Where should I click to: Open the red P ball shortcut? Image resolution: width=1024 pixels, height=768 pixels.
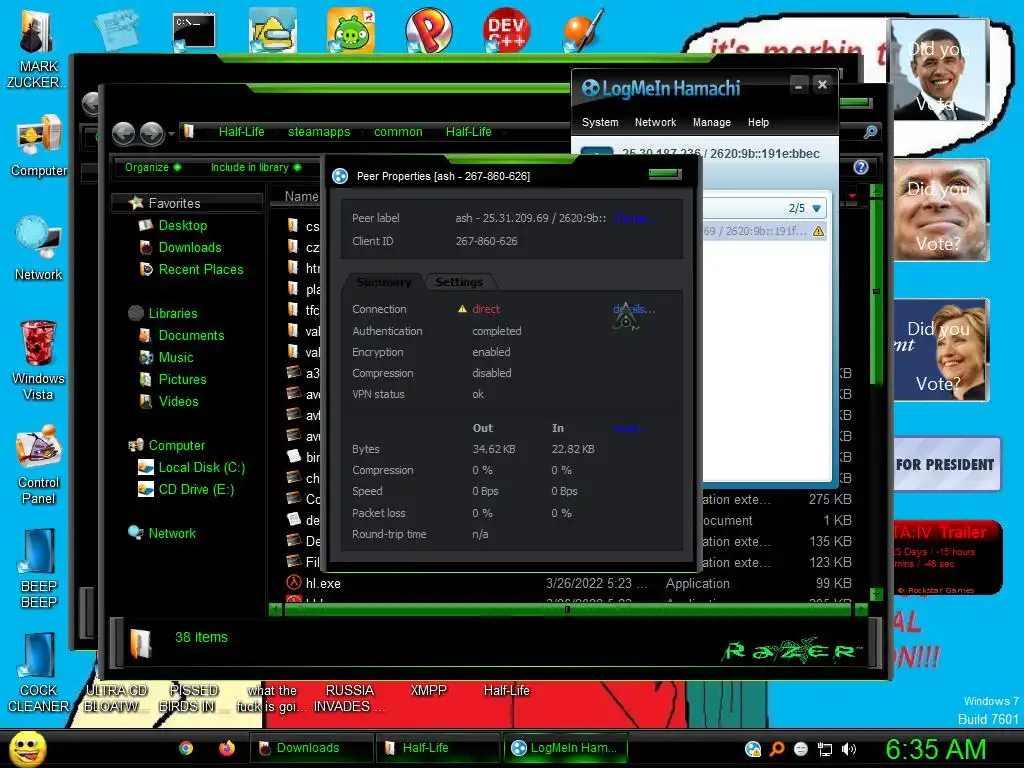[x=428, y=30]
